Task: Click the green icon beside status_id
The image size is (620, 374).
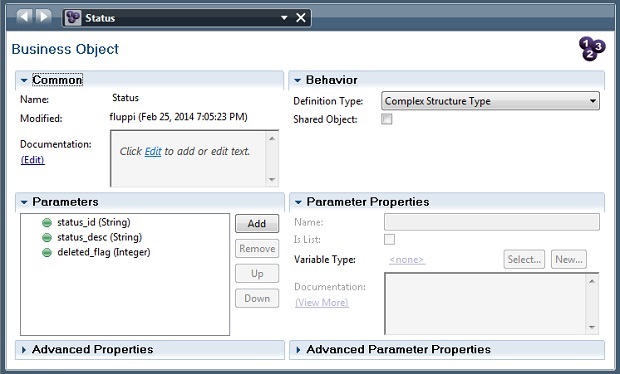Action: point(47,223)
